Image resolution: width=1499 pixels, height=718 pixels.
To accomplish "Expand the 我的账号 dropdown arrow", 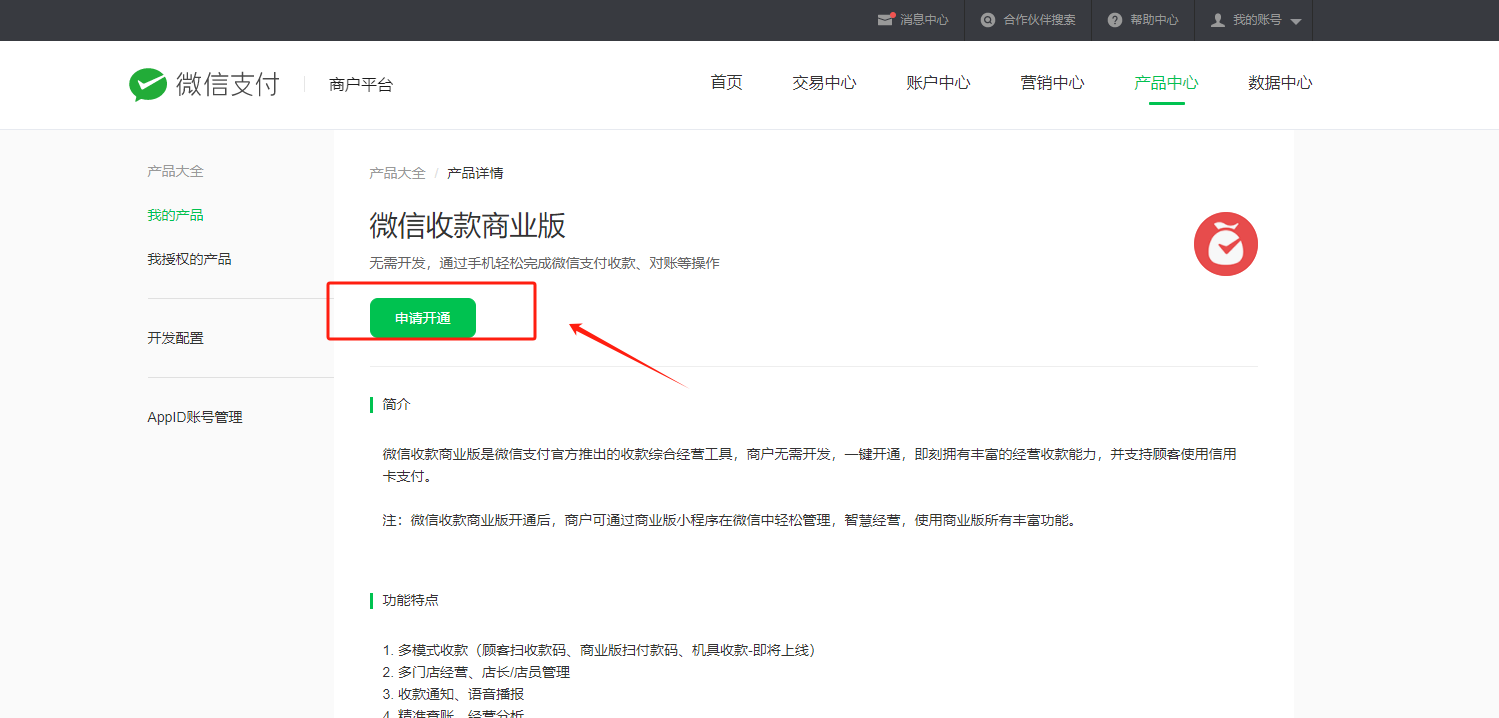I will 1295,22.
